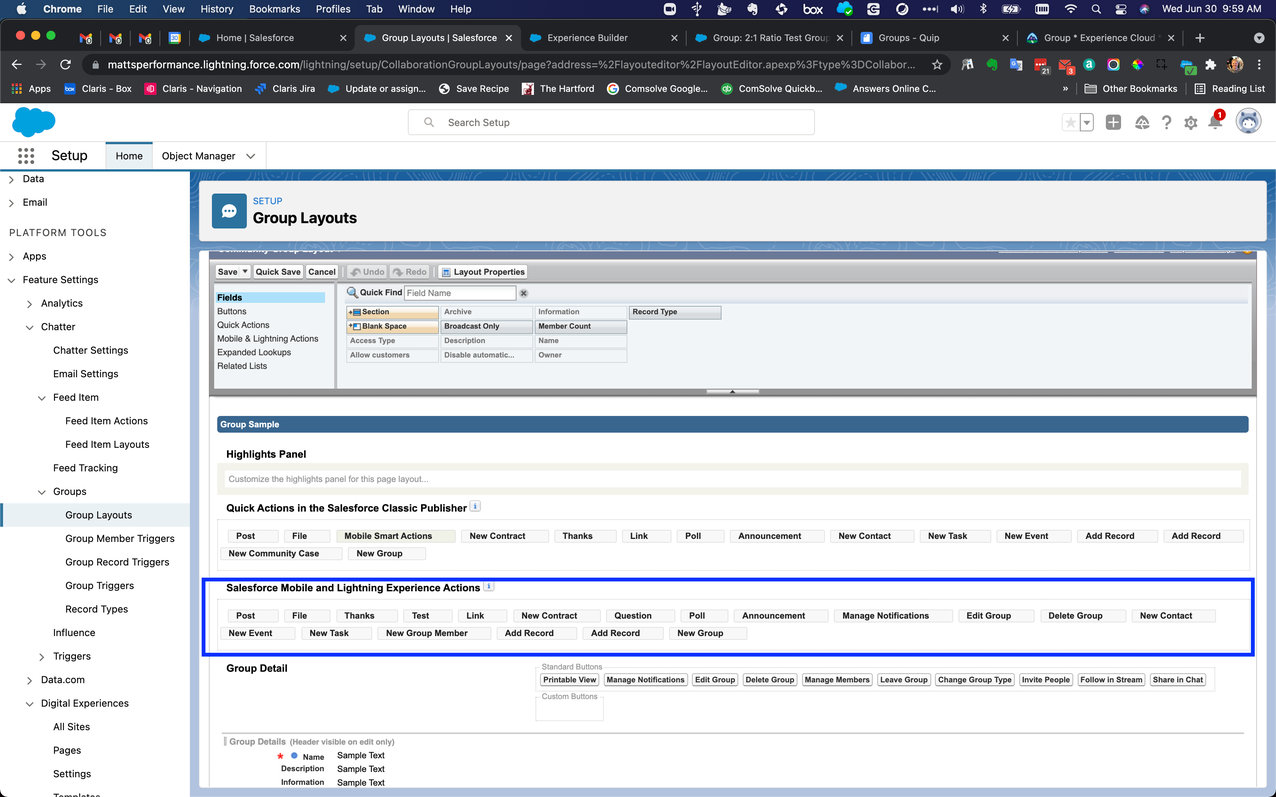Open the Chrome History menu
Screen dimensions: 1276x797
(x=216, y=9)
